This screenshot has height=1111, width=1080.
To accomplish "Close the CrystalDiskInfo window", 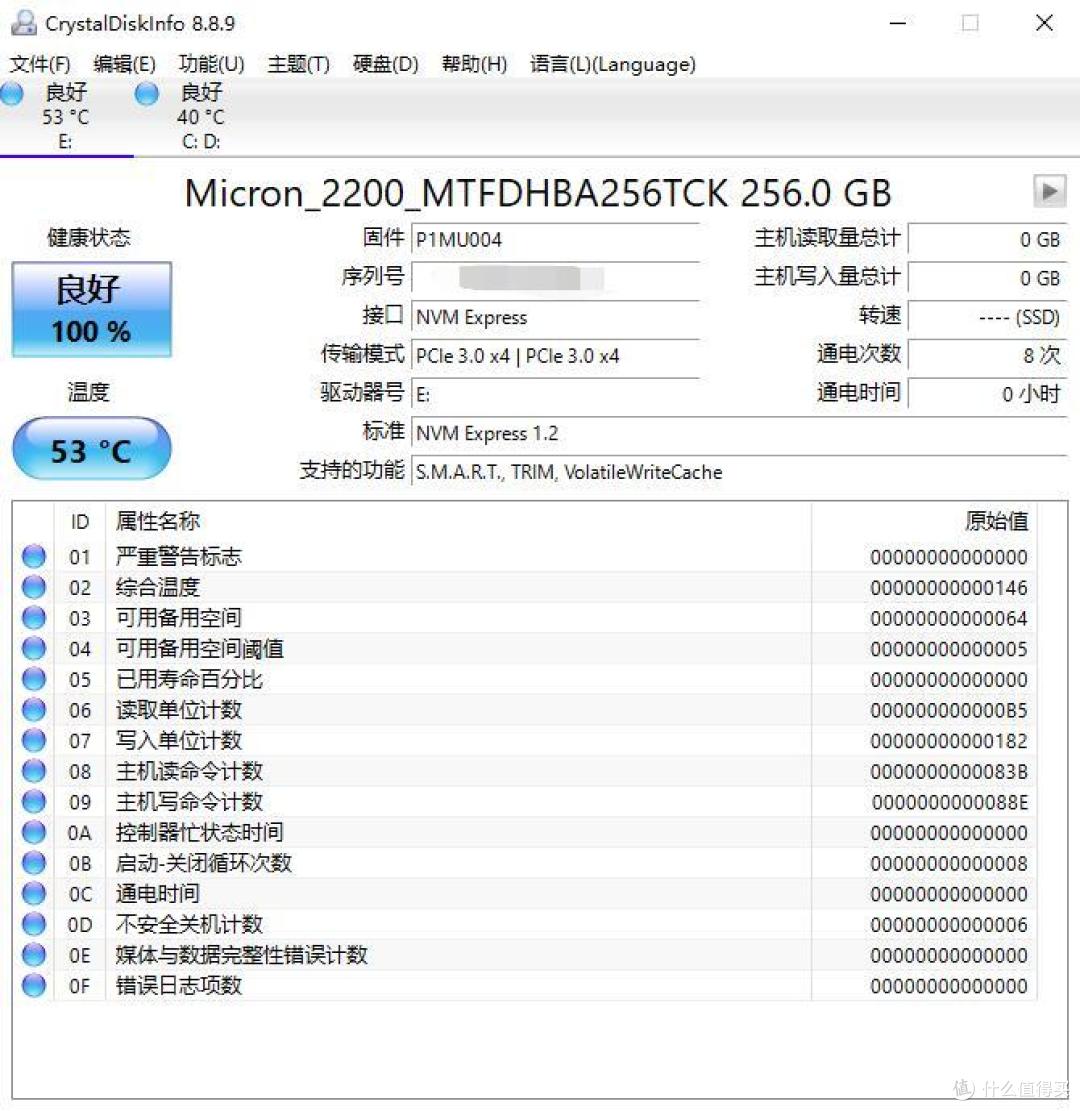I will [x=1044, y=23].
